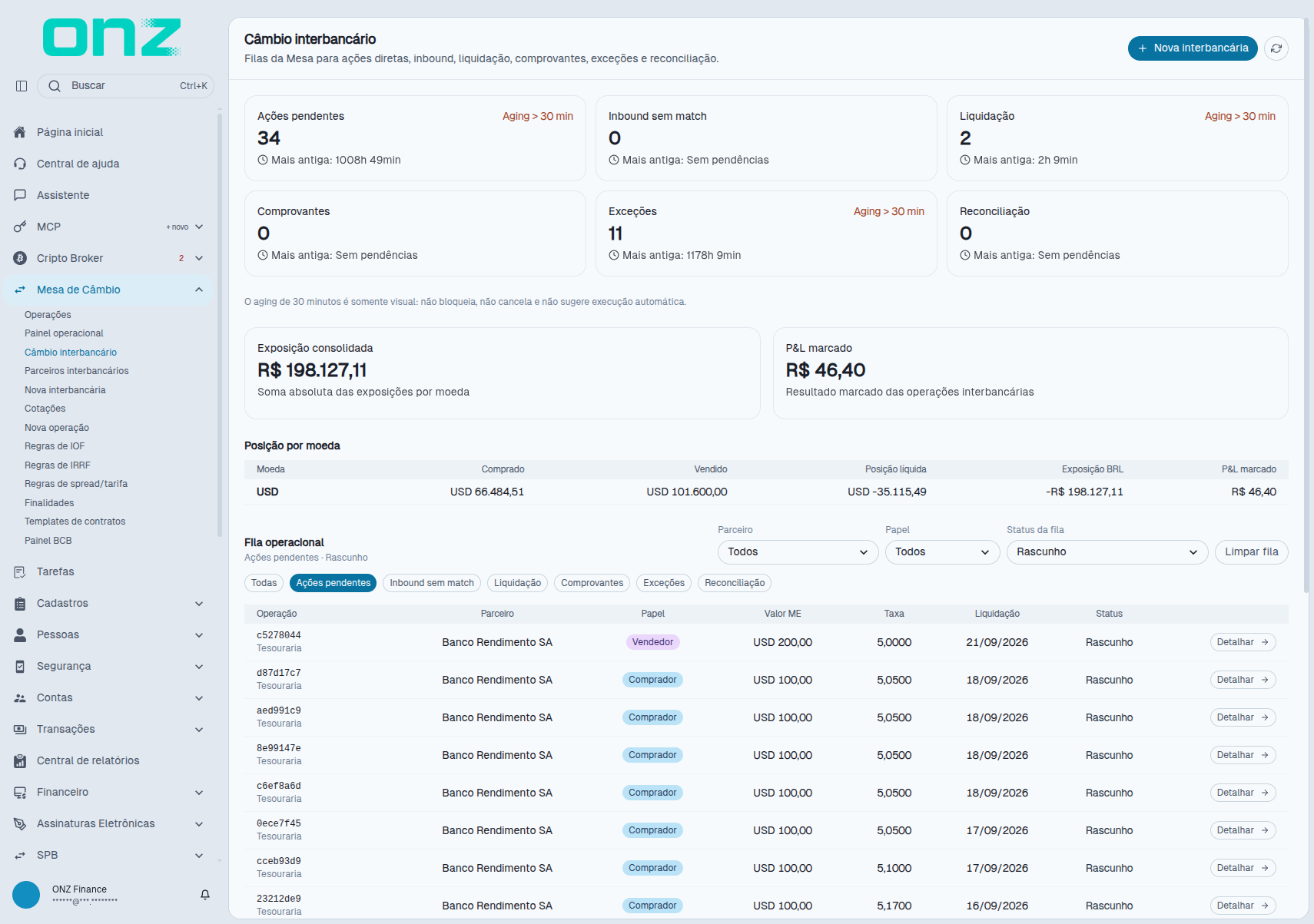The height and width of the screenshot is (924, 1314).
Task: Collapse the Mesa de Câmbio section
Action: 199,290
